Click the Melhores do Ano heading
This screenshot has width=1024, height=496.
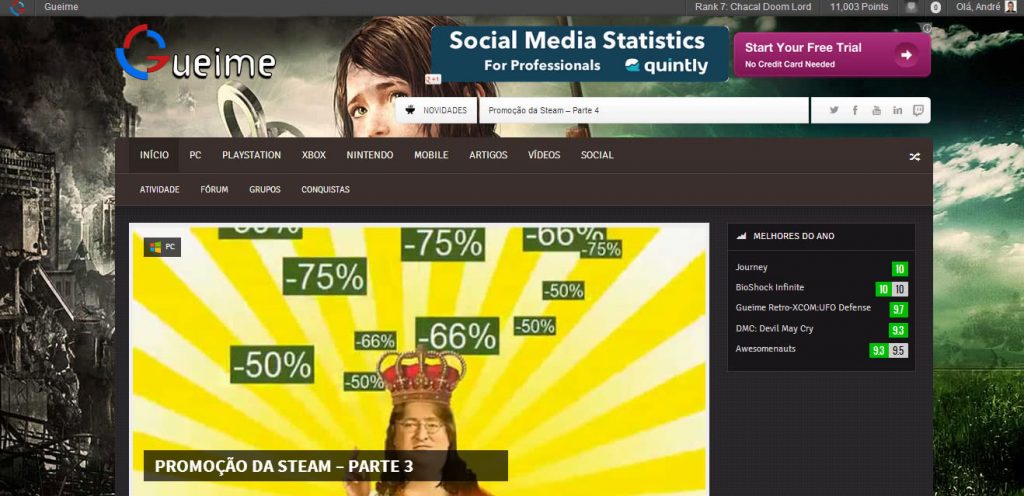point(793,236)
